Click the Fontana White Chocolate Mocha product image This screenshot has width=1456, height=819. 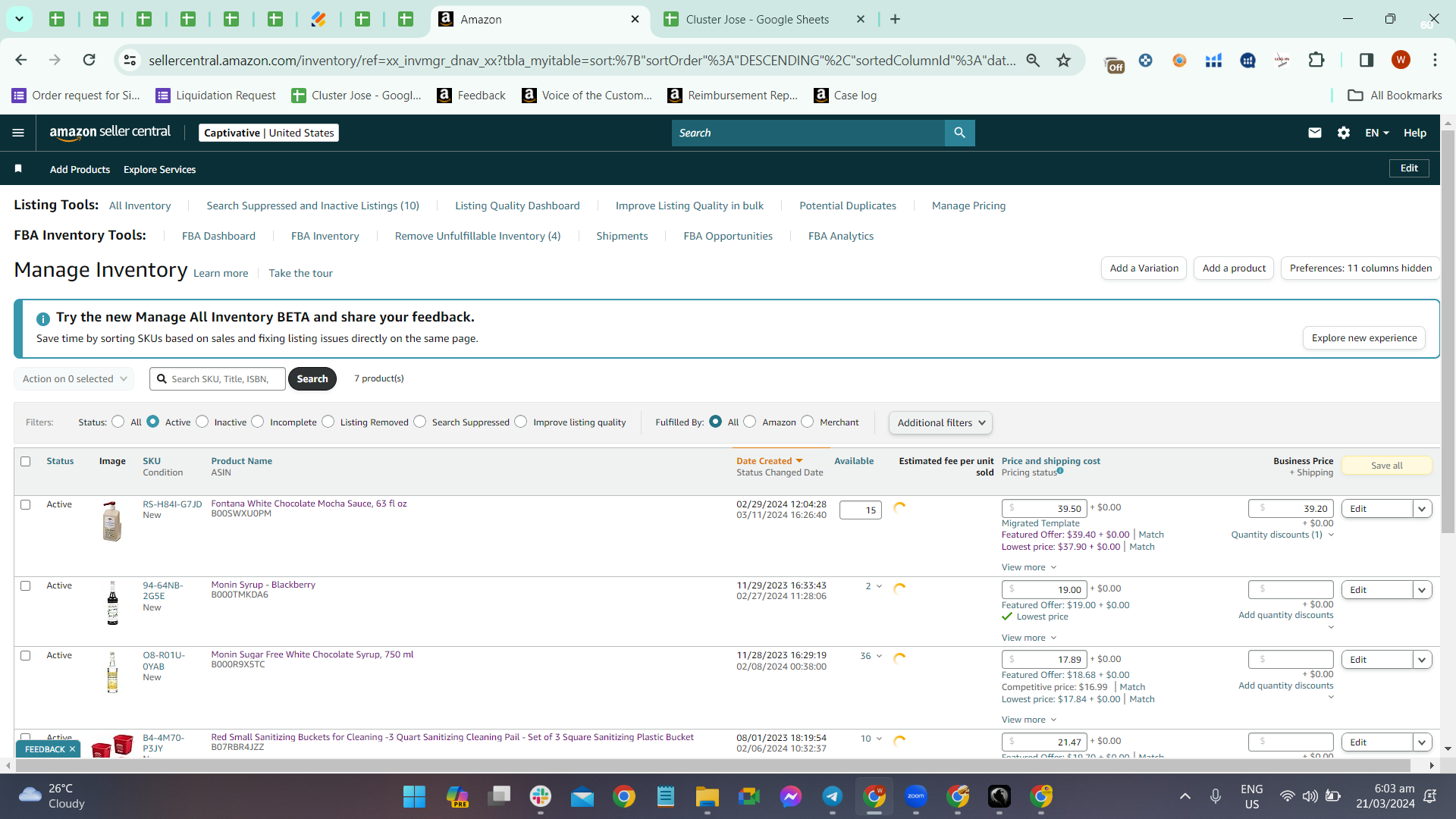[x=112, y=522]
